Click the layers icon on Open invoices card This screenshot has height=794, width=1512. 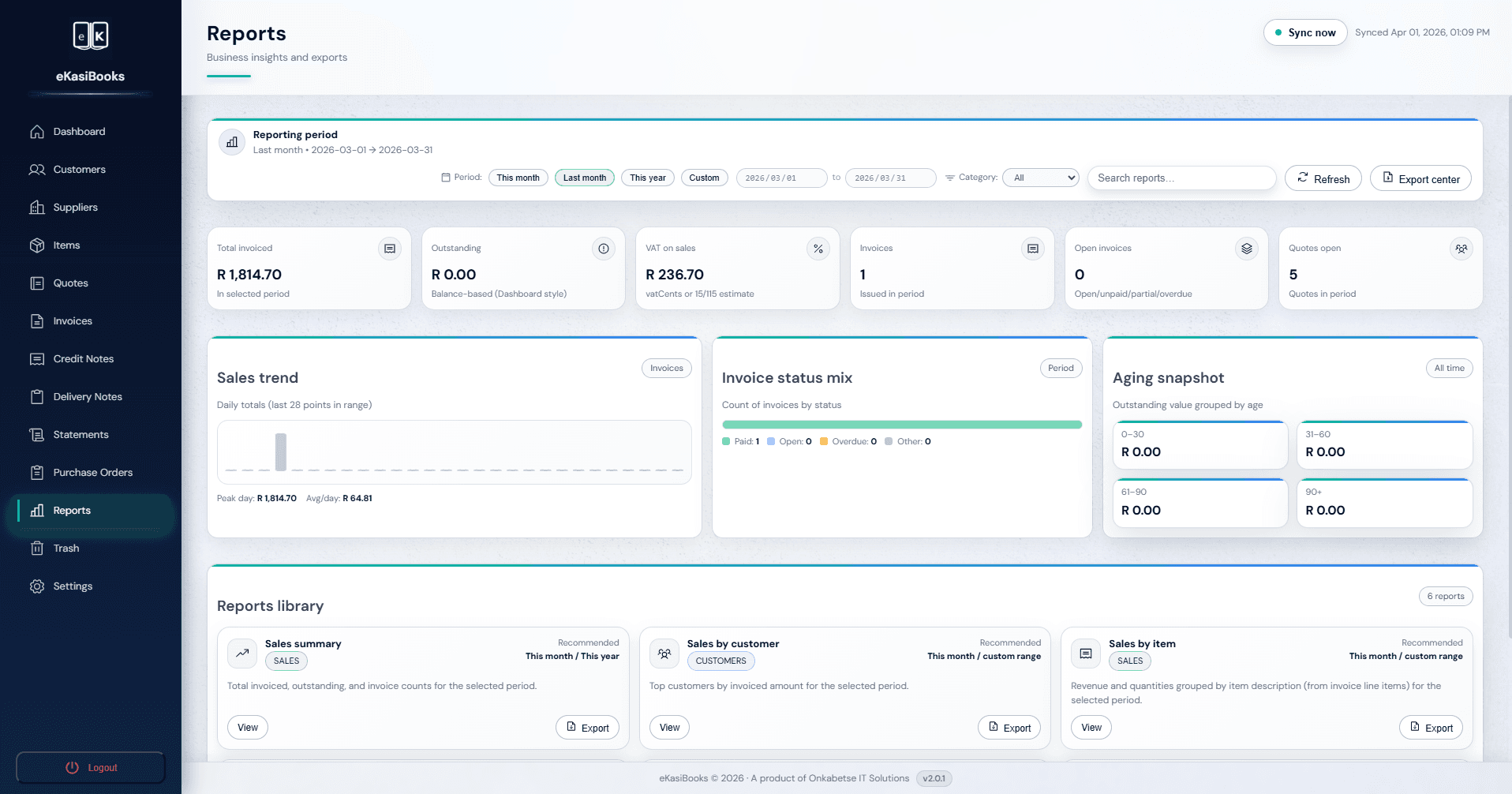tap(1246, 248)
